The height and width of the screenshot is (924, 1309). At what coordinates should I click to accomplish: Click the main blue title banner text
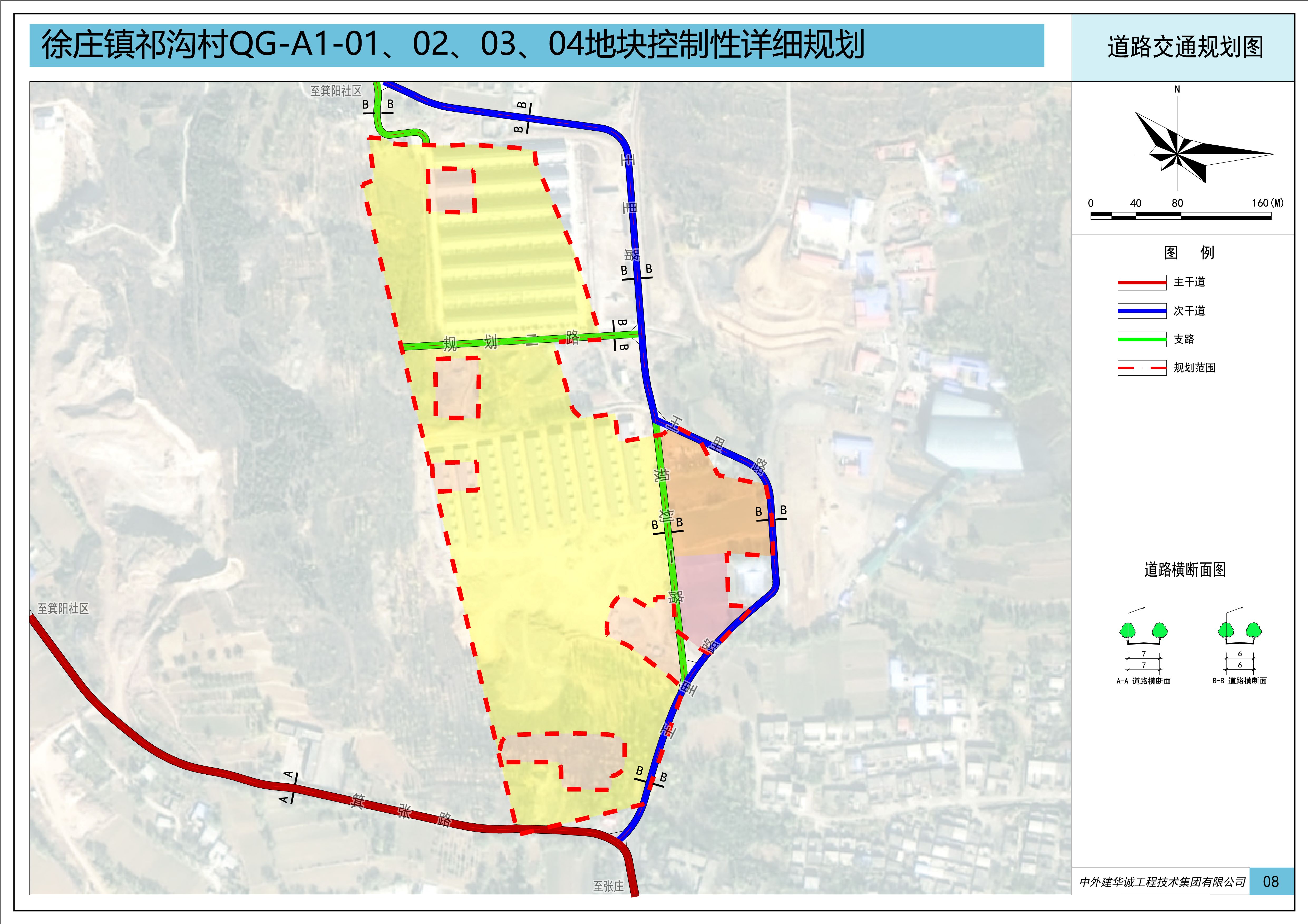point(453,45)
